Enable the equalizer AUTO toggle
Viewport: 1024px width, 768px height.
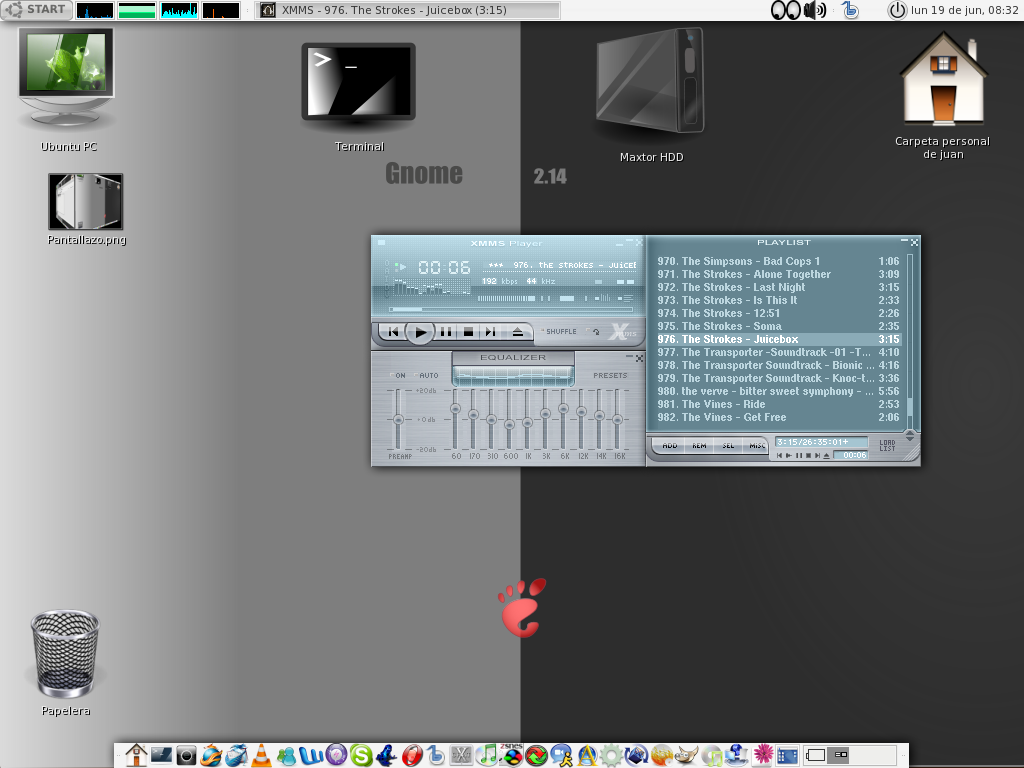[426, 376]
